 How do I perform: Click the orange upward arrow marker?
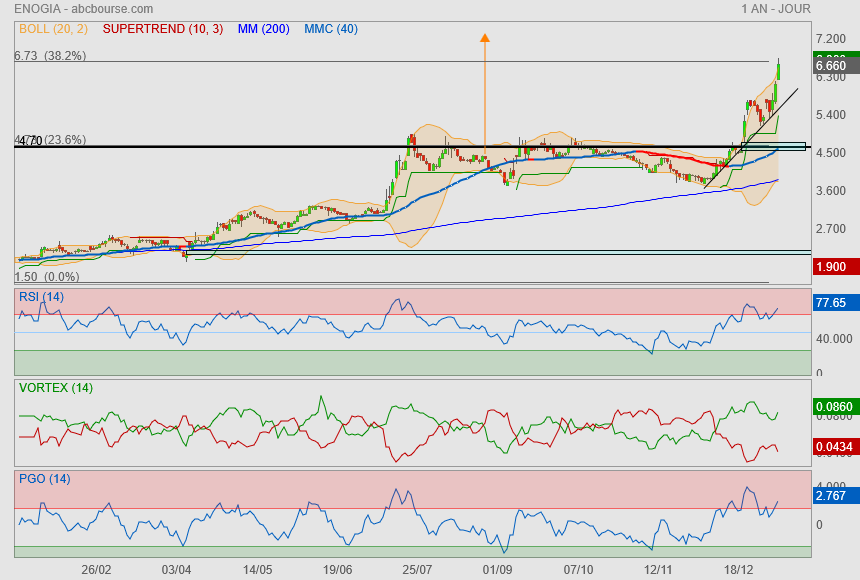point(485,39)
